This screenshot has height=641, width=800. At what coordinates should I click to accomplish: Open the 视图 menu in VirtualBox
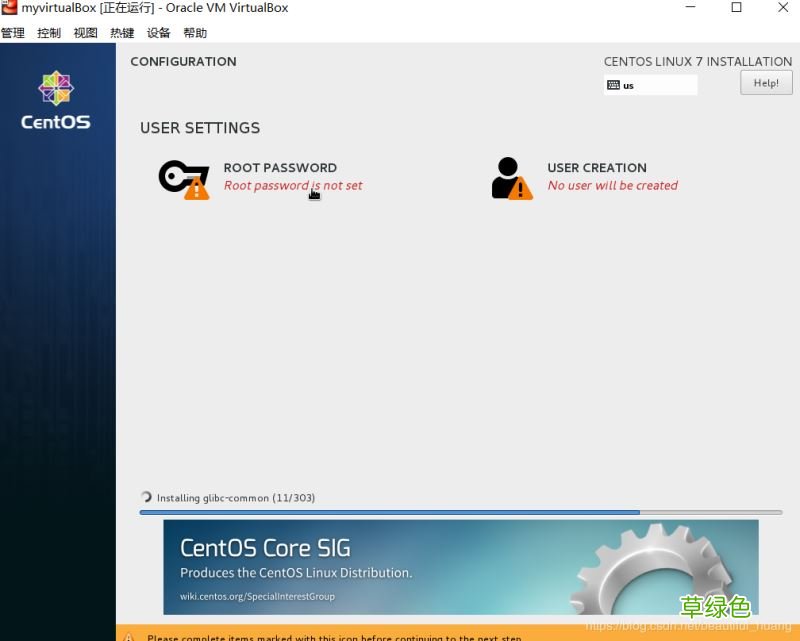tap(85, 32)
